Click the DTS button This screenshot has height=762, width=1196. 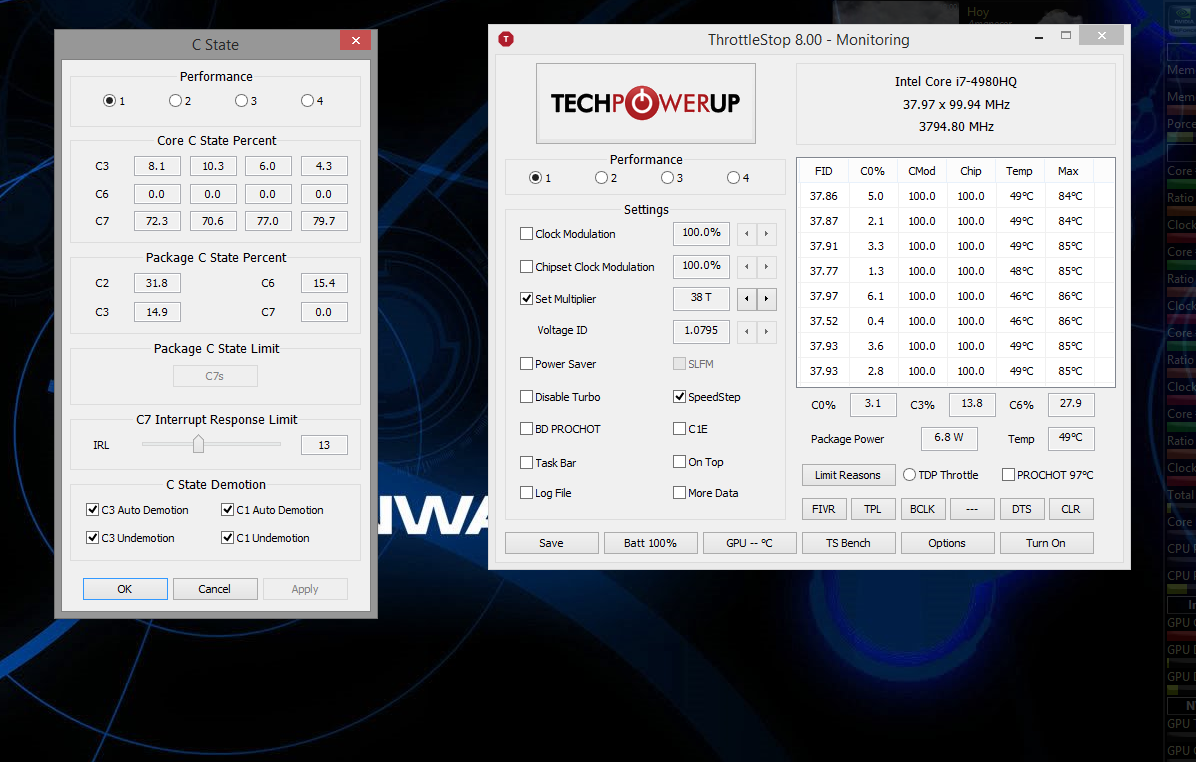1021,509
